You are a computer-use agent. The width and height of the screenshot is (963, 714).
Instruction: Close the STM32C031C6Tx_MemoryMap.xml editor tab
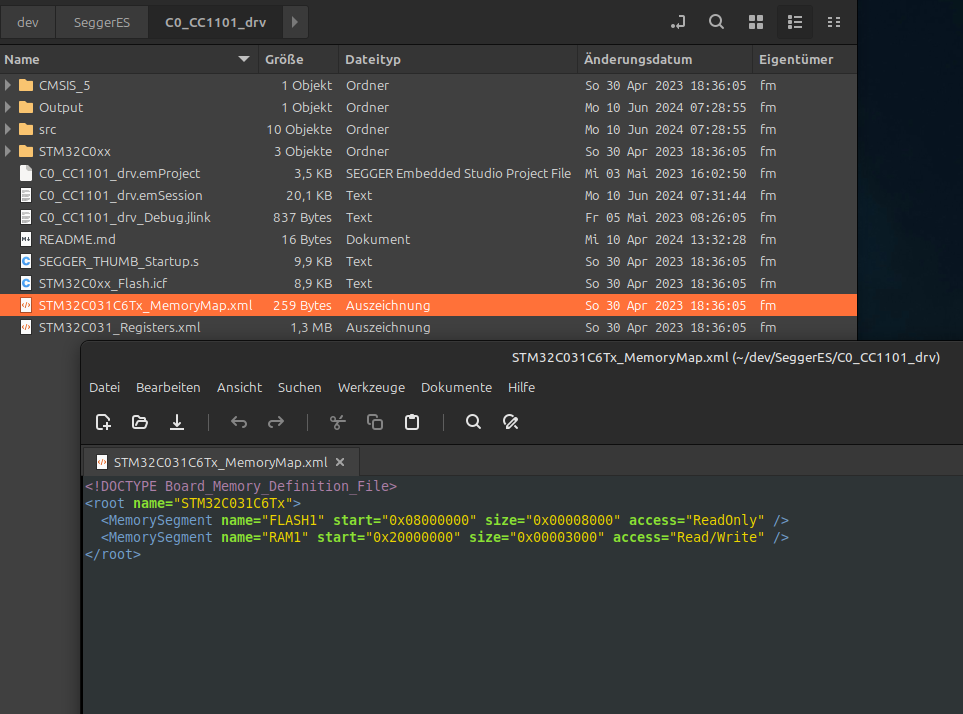click(340, 462)
